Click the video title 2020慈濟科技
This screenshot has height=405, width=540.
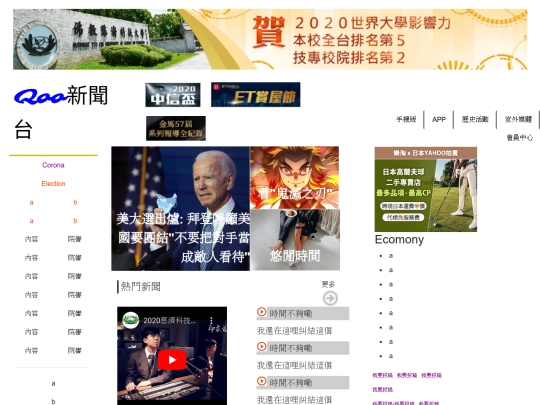169,320
